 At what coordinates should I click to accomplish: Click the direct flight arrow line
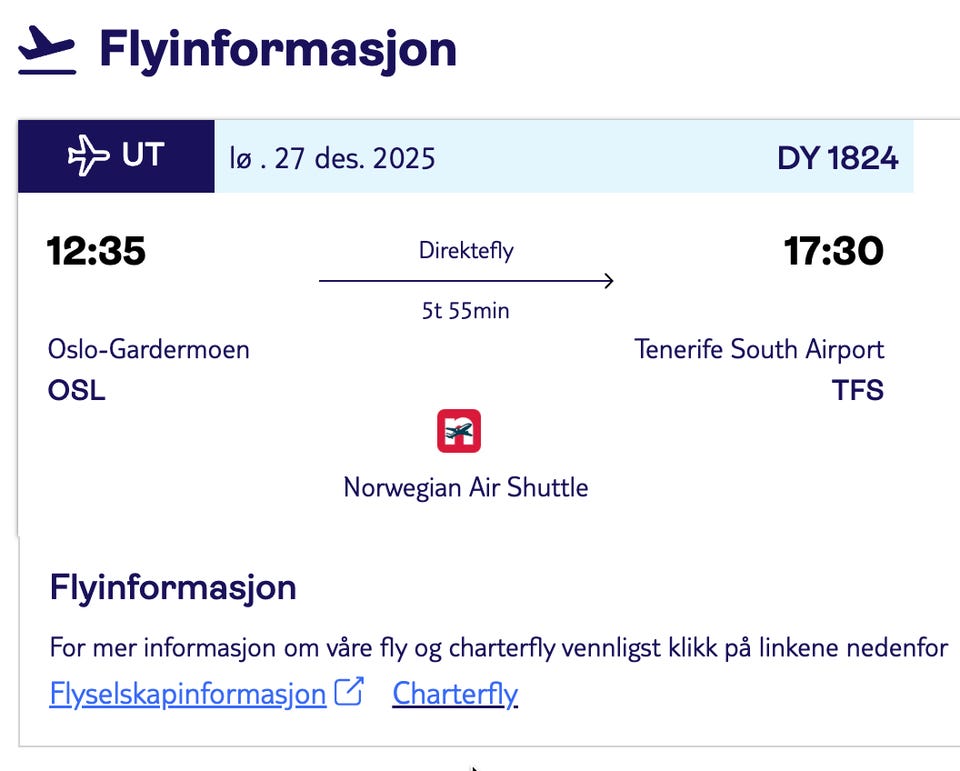tap(466, 282)
